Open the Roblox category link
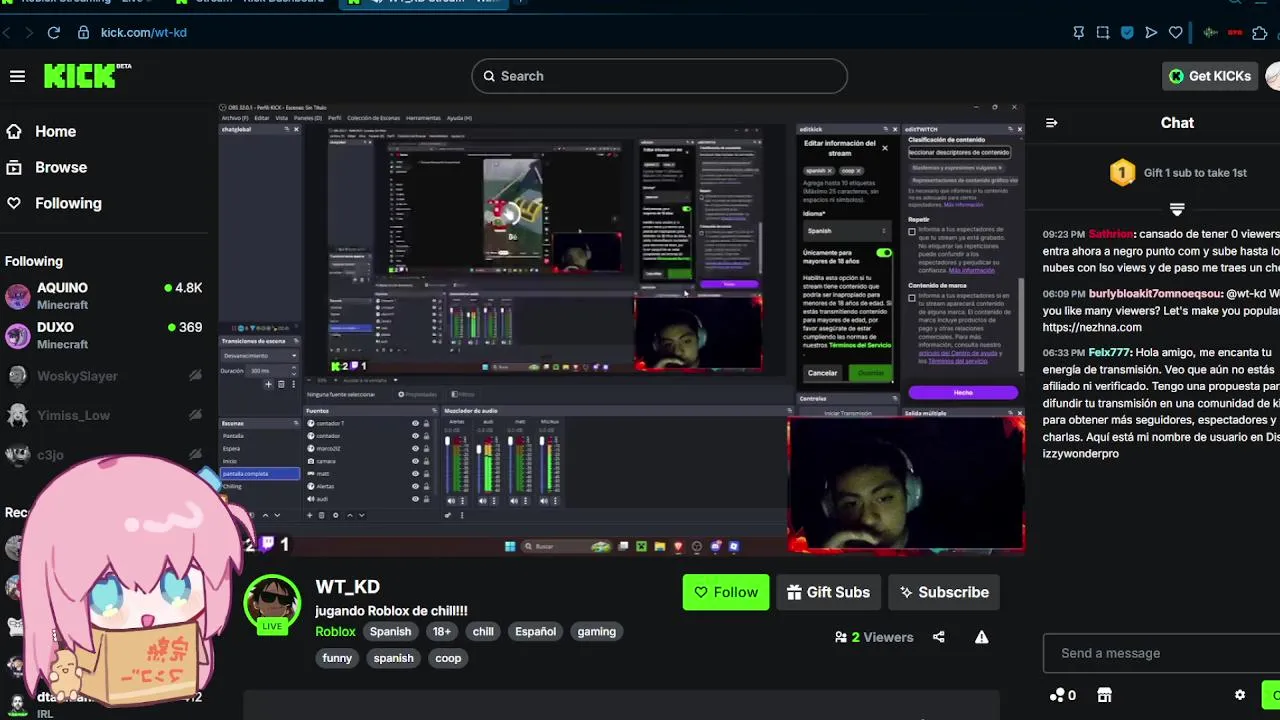The width and height of the screenshot is (1280, 720). 335,631
